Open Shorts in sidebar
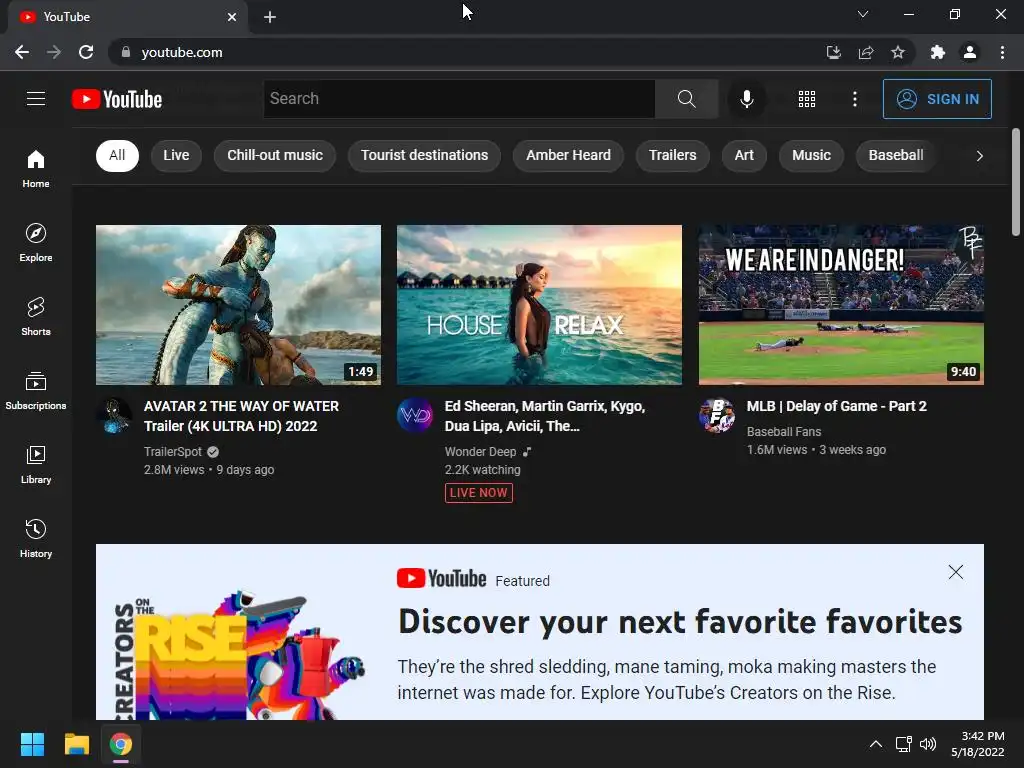 [36, 316]
